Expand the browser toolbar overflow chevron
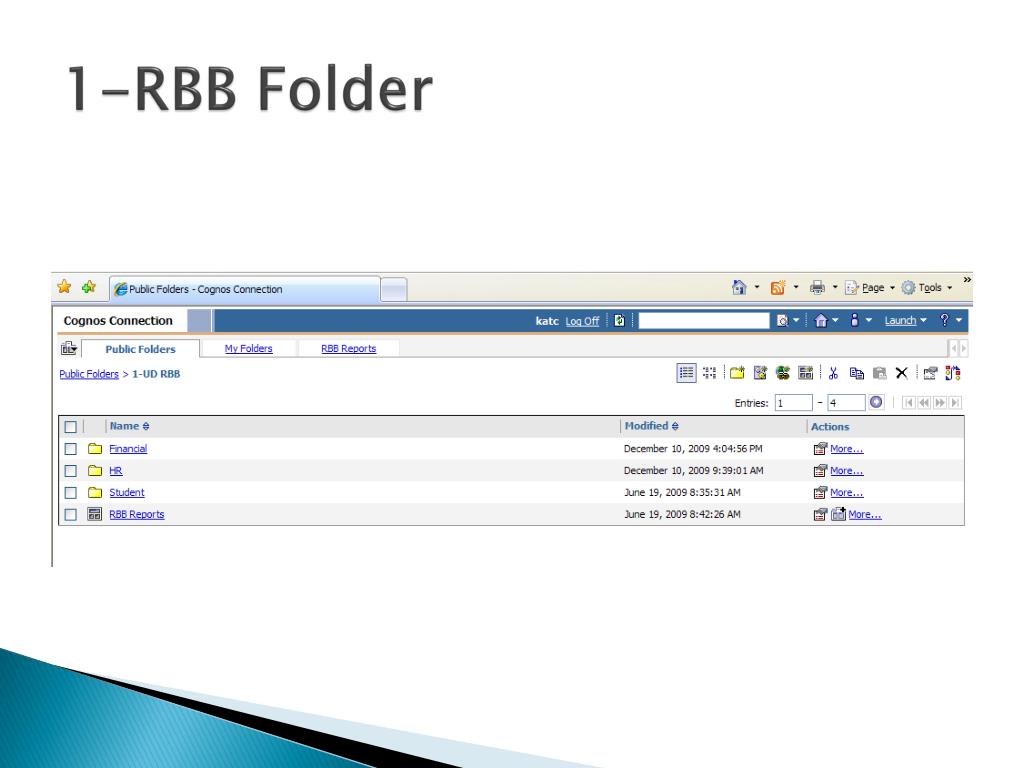1024x768 pixels. click(x=967, y=280)
